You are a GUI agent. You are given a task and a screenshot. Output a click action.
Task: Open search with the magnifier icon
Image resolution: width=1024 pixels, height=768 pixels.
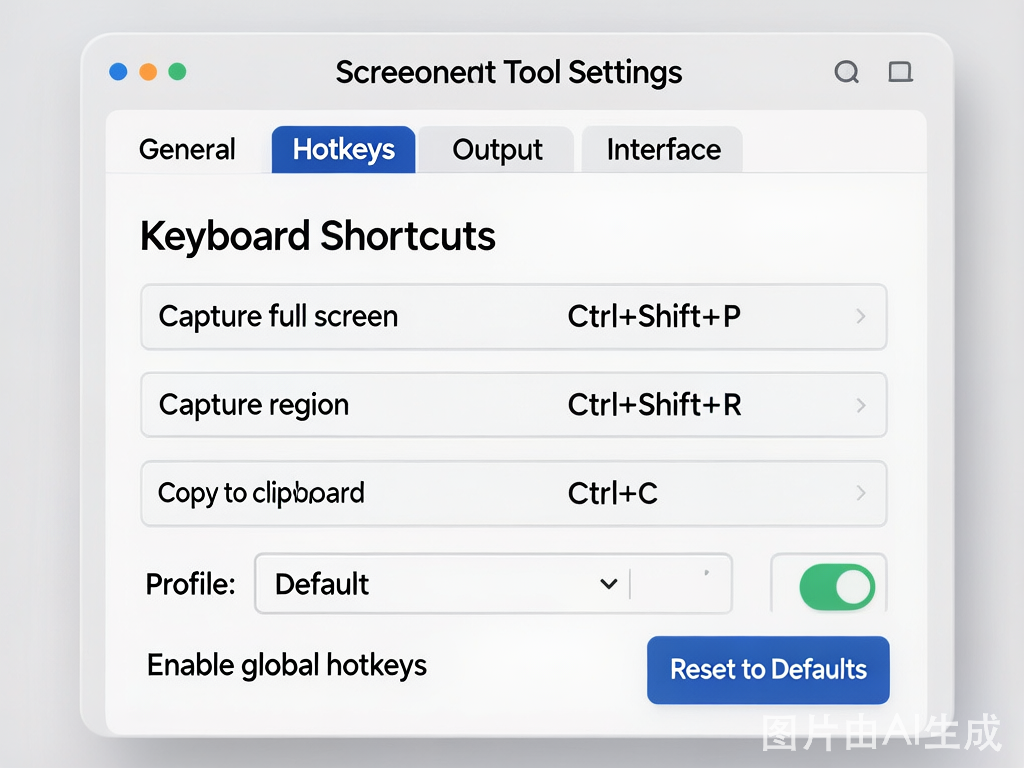[846, 72]
